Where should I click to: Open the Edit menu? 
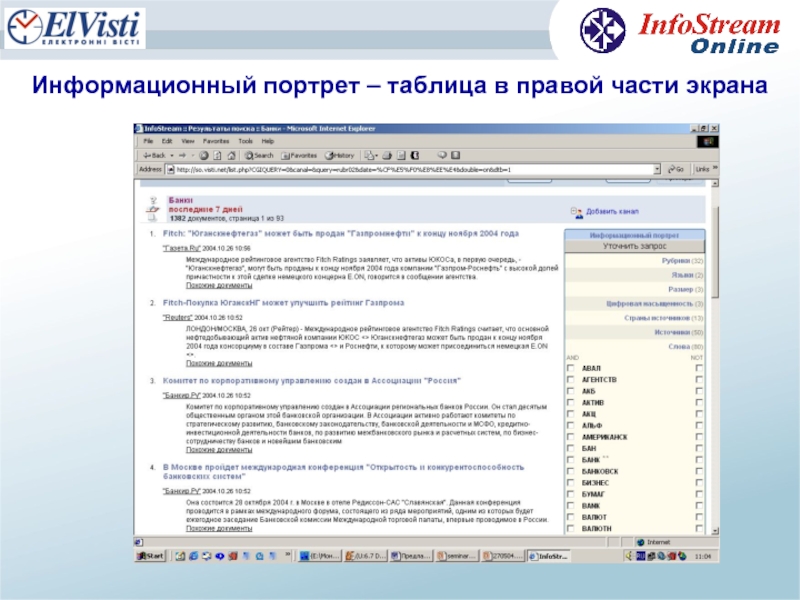167,141
